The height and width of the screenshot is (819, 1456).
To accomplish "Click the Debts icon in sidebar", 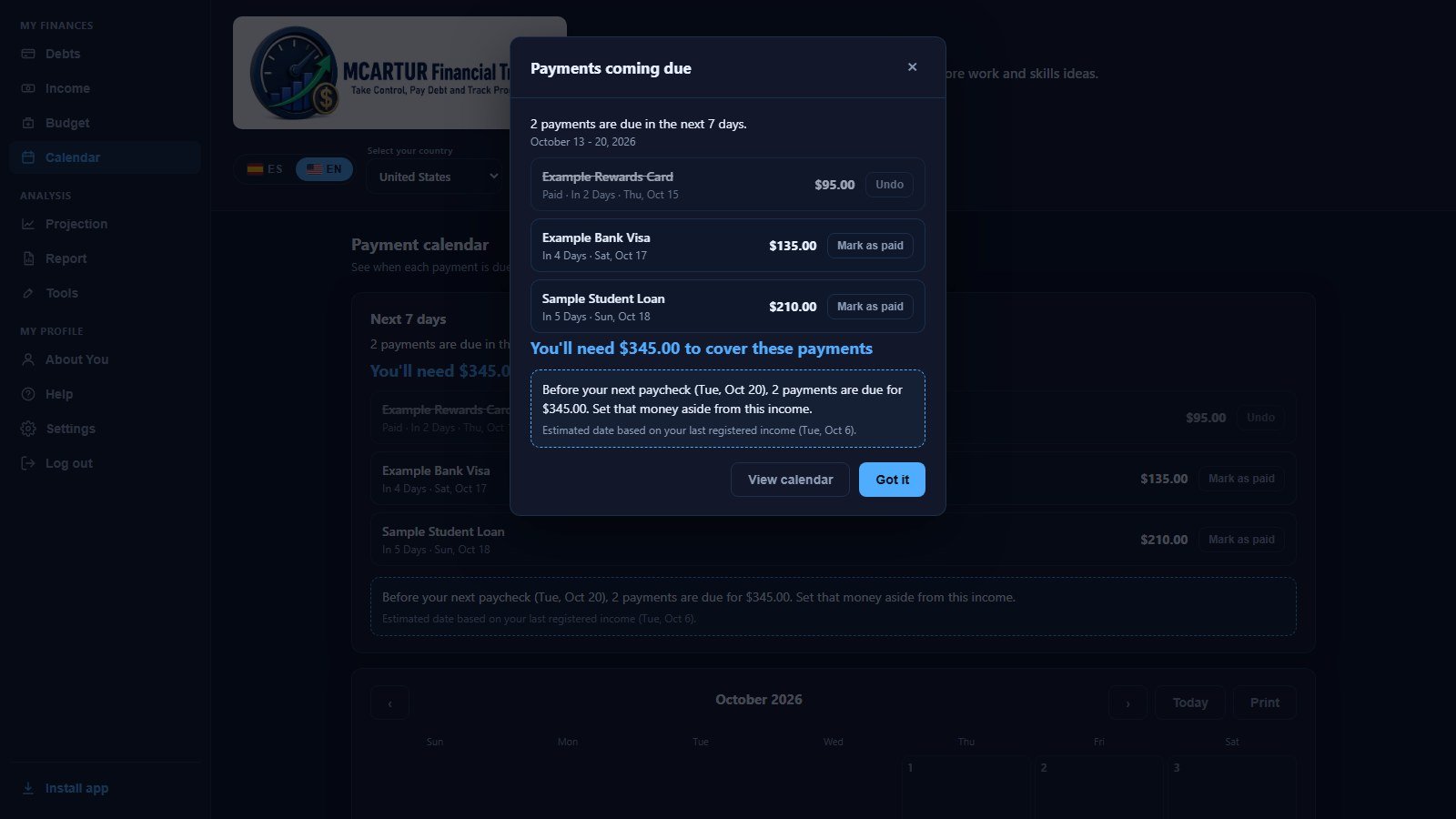I will (28, 54).
